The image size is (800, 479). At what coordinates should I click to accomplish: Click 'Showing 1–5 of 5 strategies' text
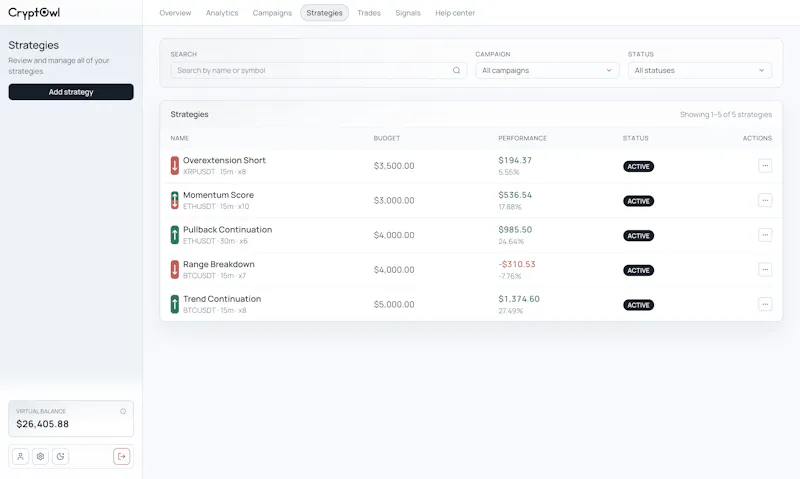(726, 115)
